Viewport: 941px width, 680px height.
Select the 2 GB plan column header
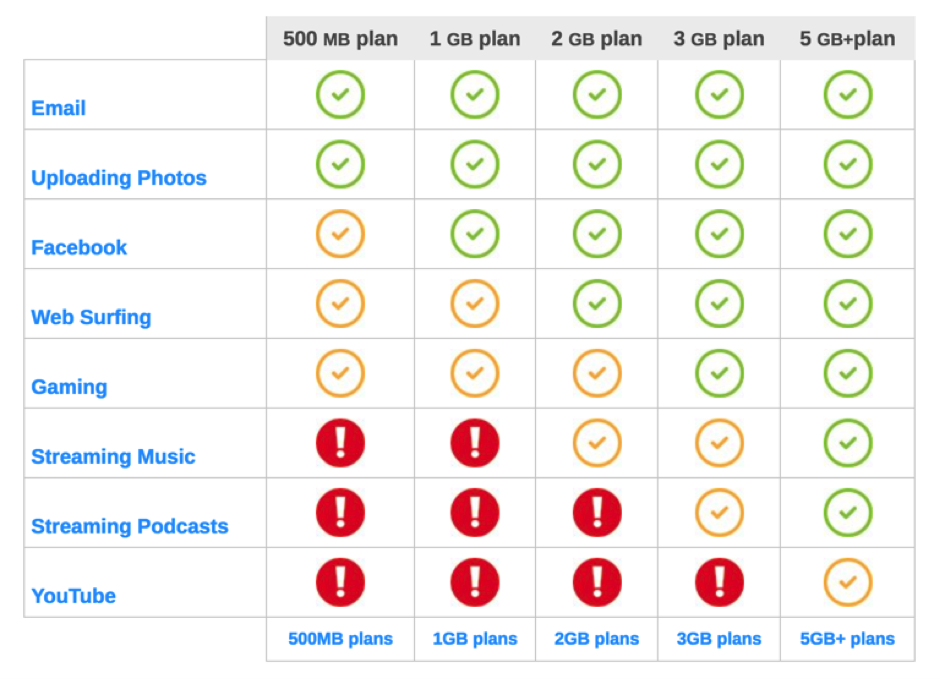pyautogui.click(x=597, y=38)
